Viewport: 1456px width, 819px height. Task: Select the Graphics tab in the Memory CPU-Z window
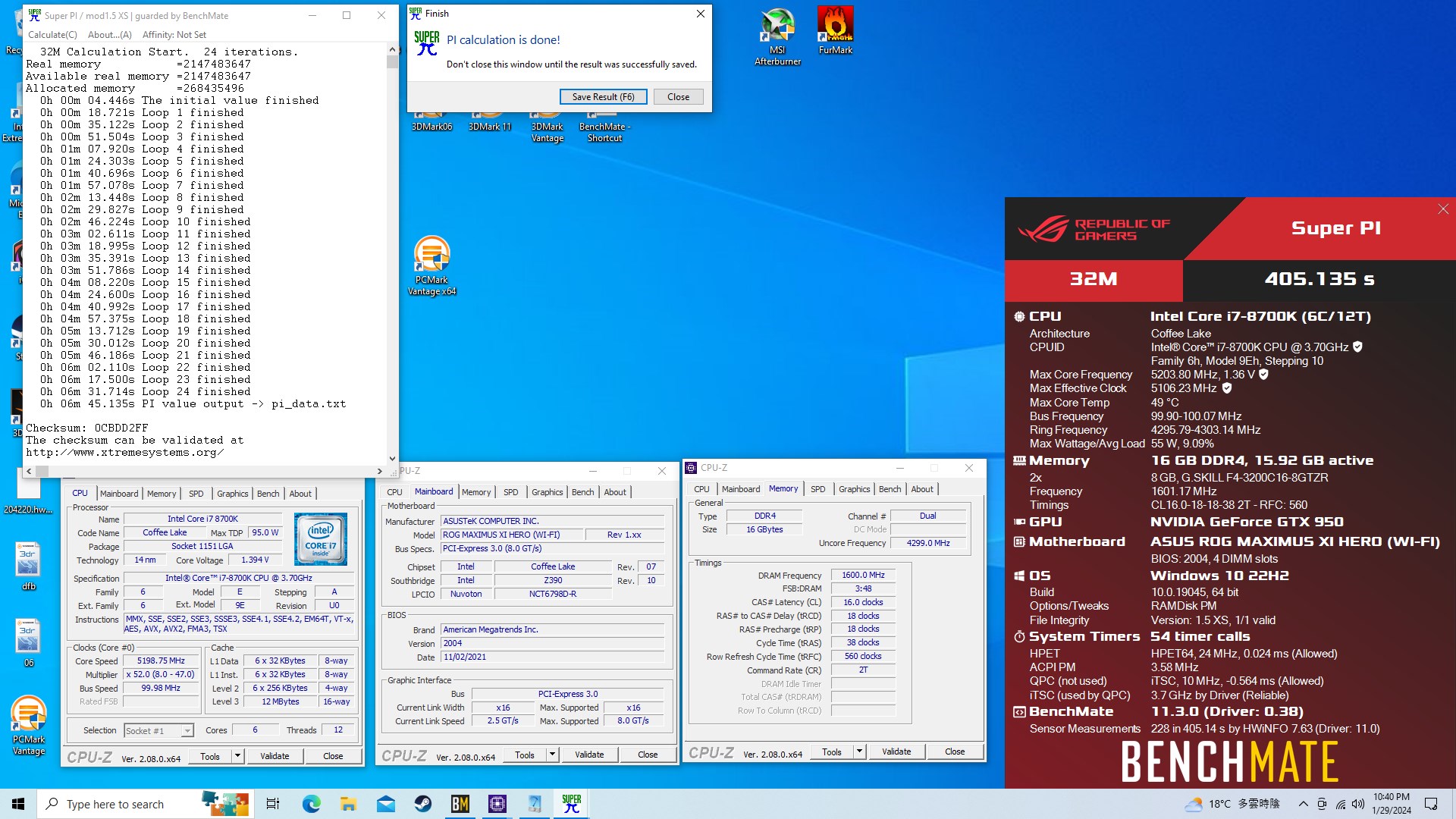(x=854, y=489)
